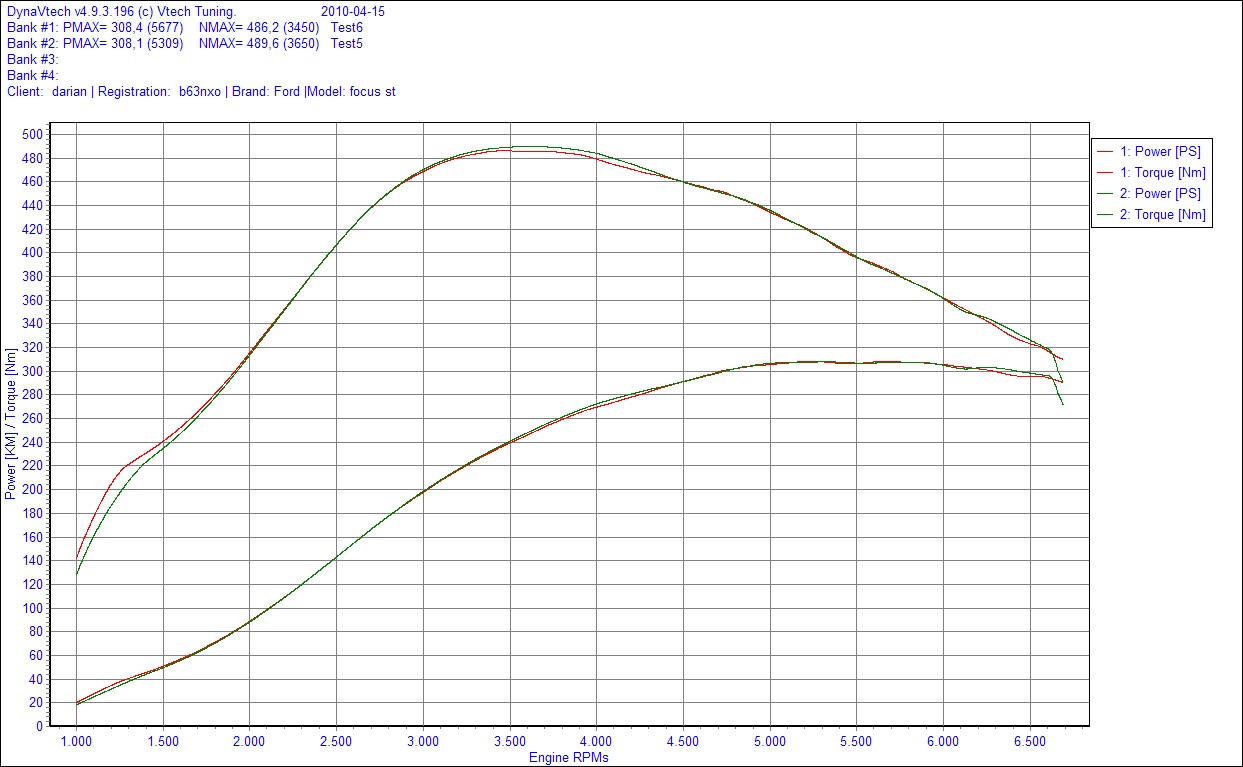Image resolution: width=1243 pixels, height=767 pixels.
Task: Select the "2: Torque [Nm]" legend entry
Action: pyautogui.click(x=1162, y=215)
